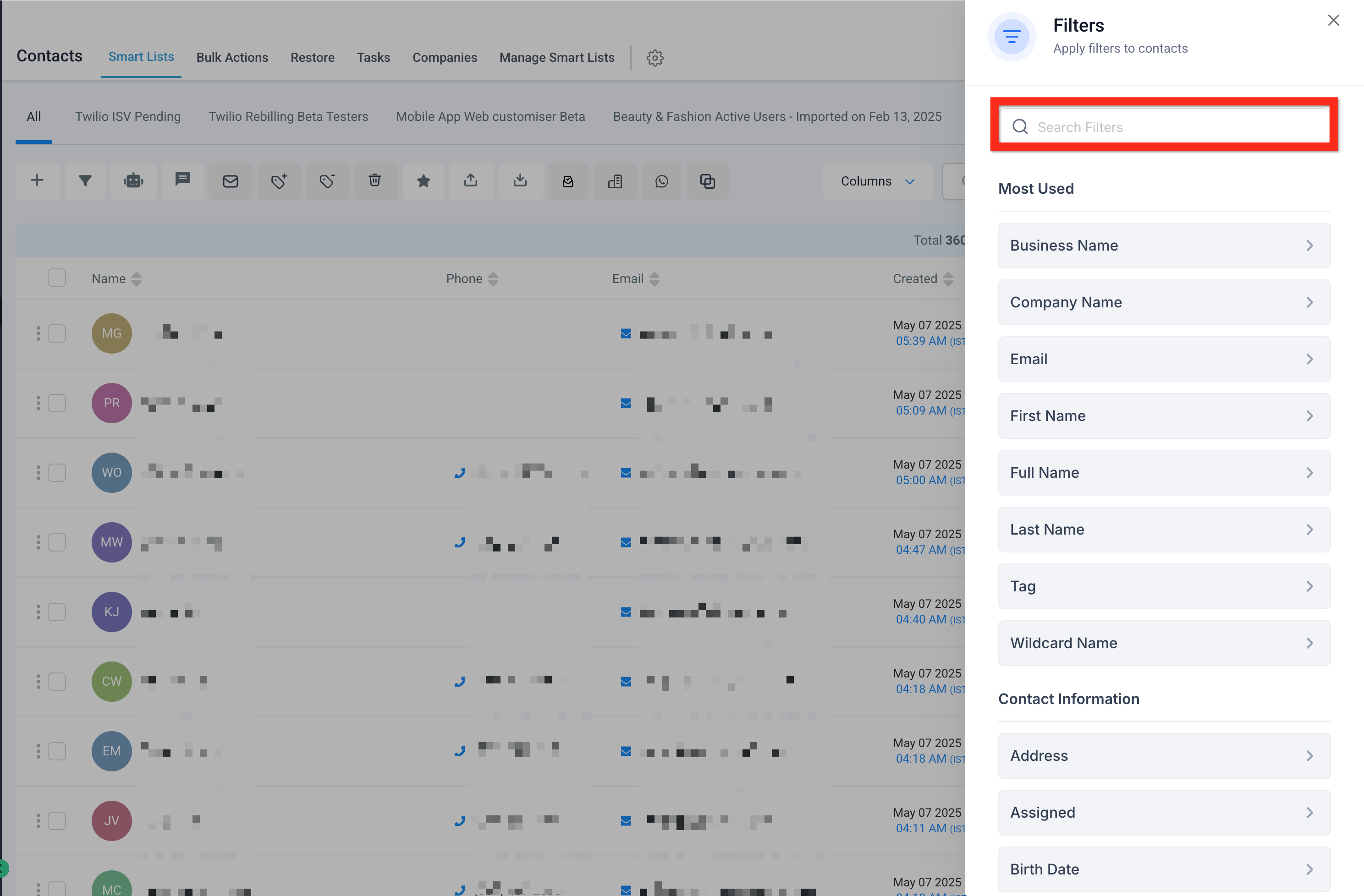Viewport: 1364px width, 896px height.
Task: Select the JV contact checkbox
Action: pos(57,821)
